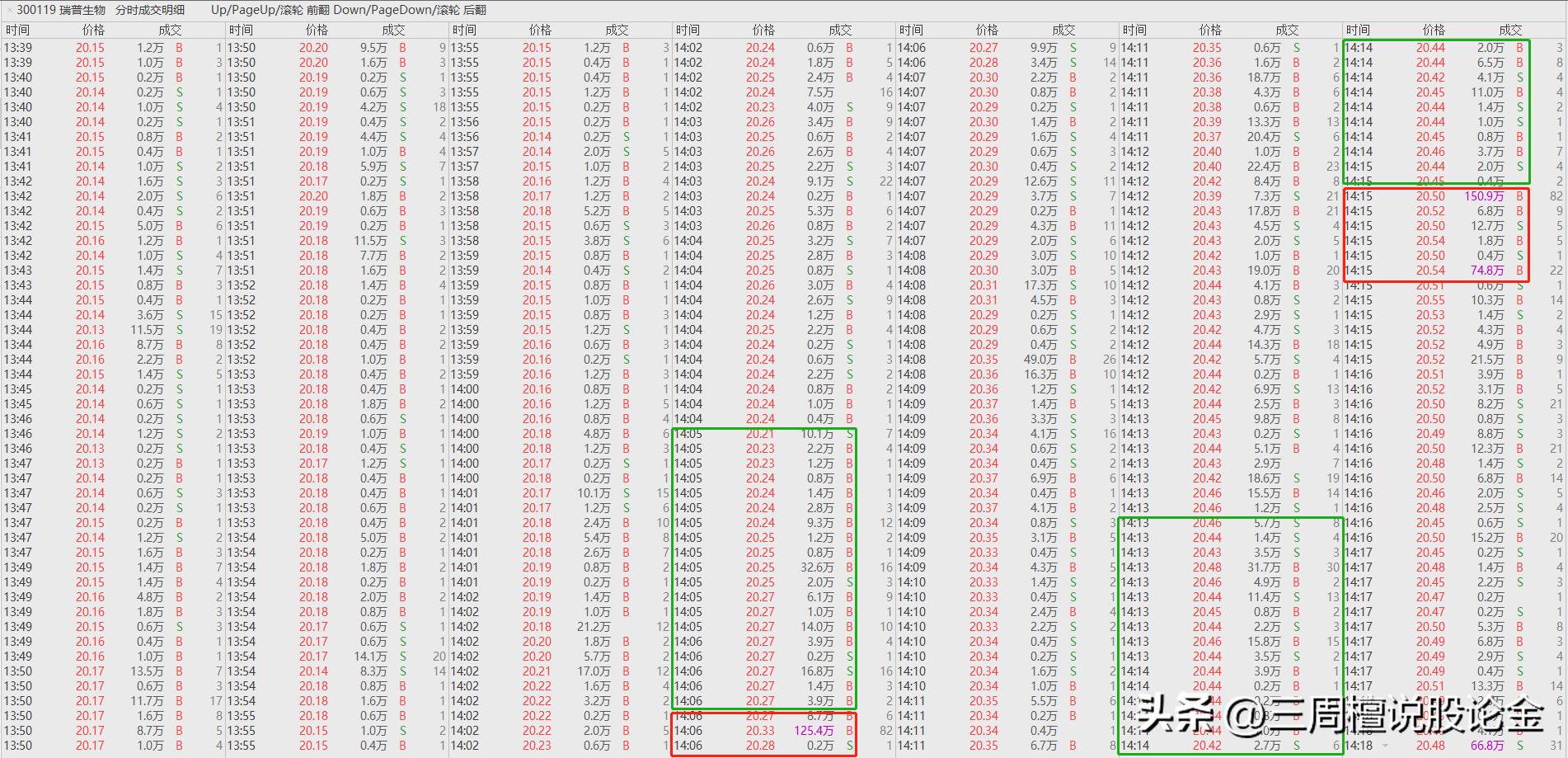Select the 分时成交明细 title label
1568x758 pixels.
pos(150,10)
